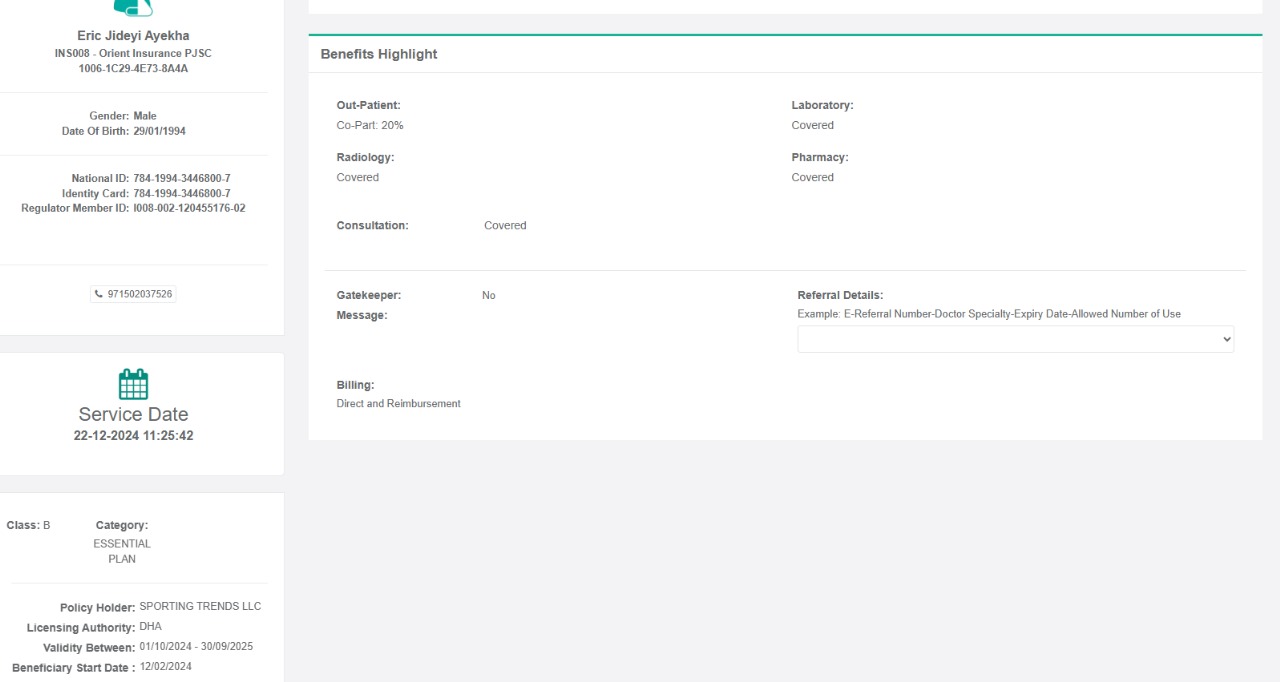The image size is (1280, 682).
Task: Click the service timestamp 22-12-2024 11:25:42
Action: [133, 436]
